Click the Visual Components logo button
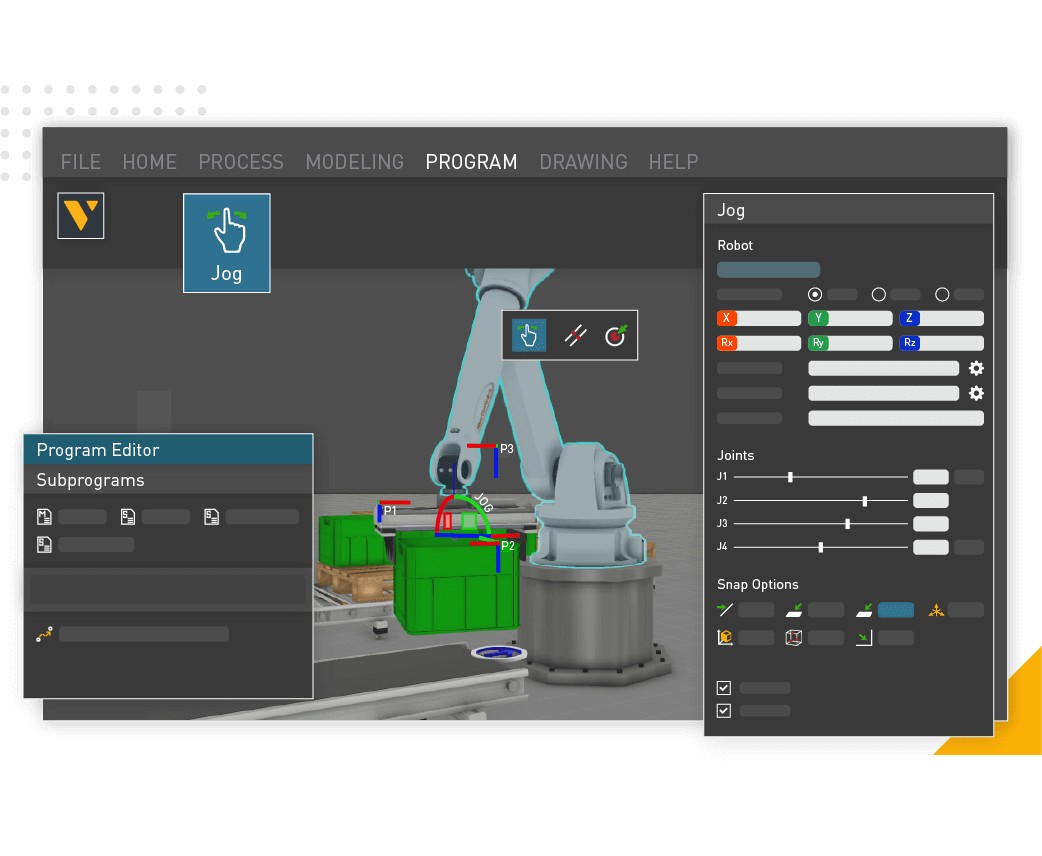The image size is (1042, 856). (x=80, y=215)
